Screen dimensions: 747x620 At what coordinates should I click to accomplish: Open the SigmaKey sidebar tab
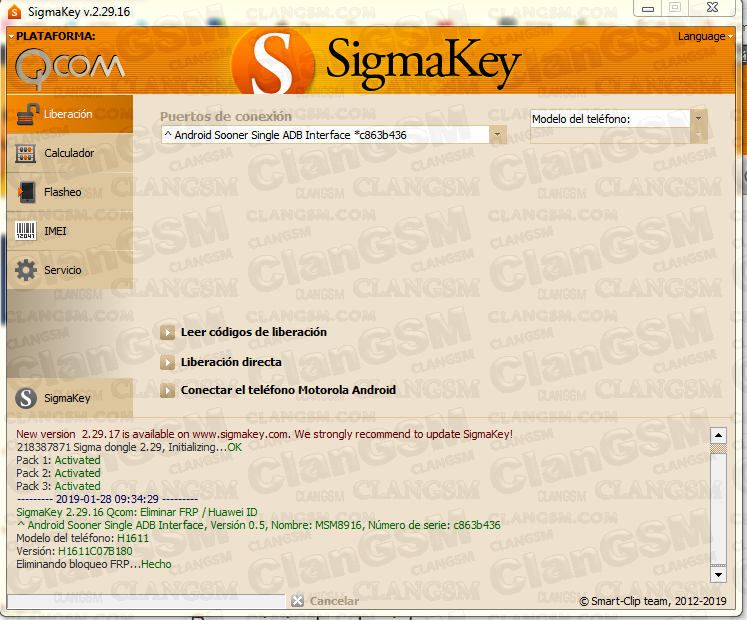[x=70, y=398]
